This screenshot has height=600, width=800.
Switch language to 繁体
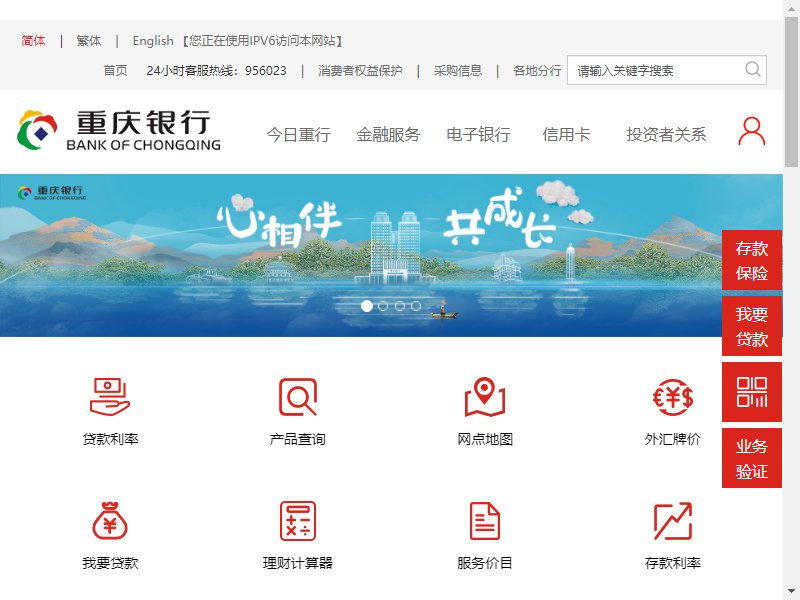tap(89, 40)
